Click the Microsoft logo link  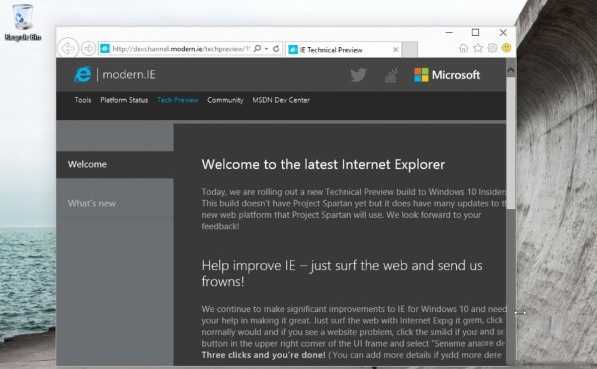pyautogui.click(x=447, y=75)
